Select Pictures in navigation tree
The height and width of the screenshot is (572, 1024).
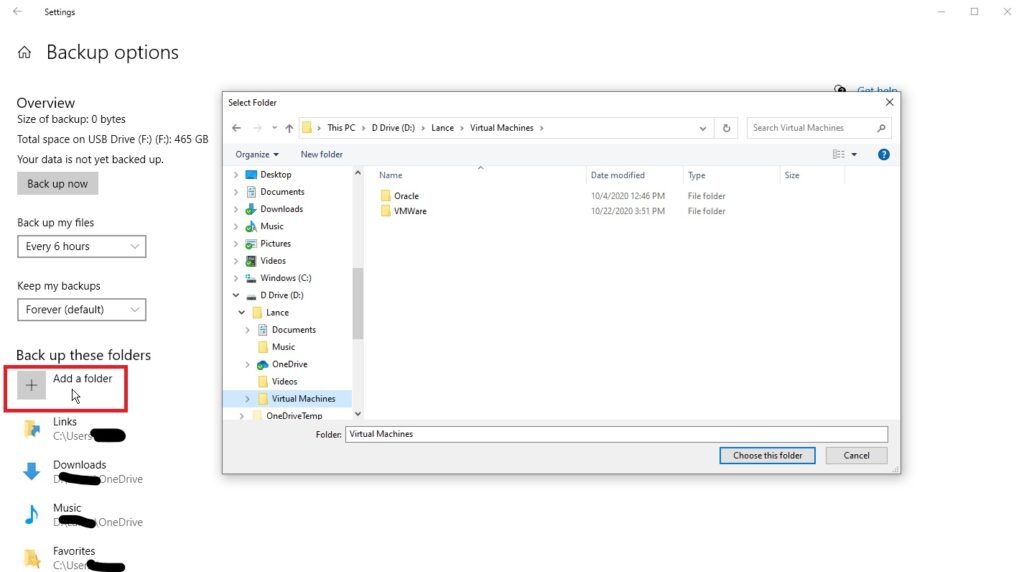tap(276, 244)
